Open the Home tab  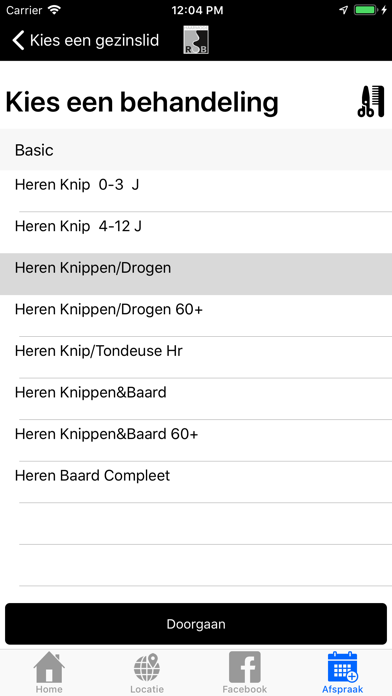click(49, 672)
